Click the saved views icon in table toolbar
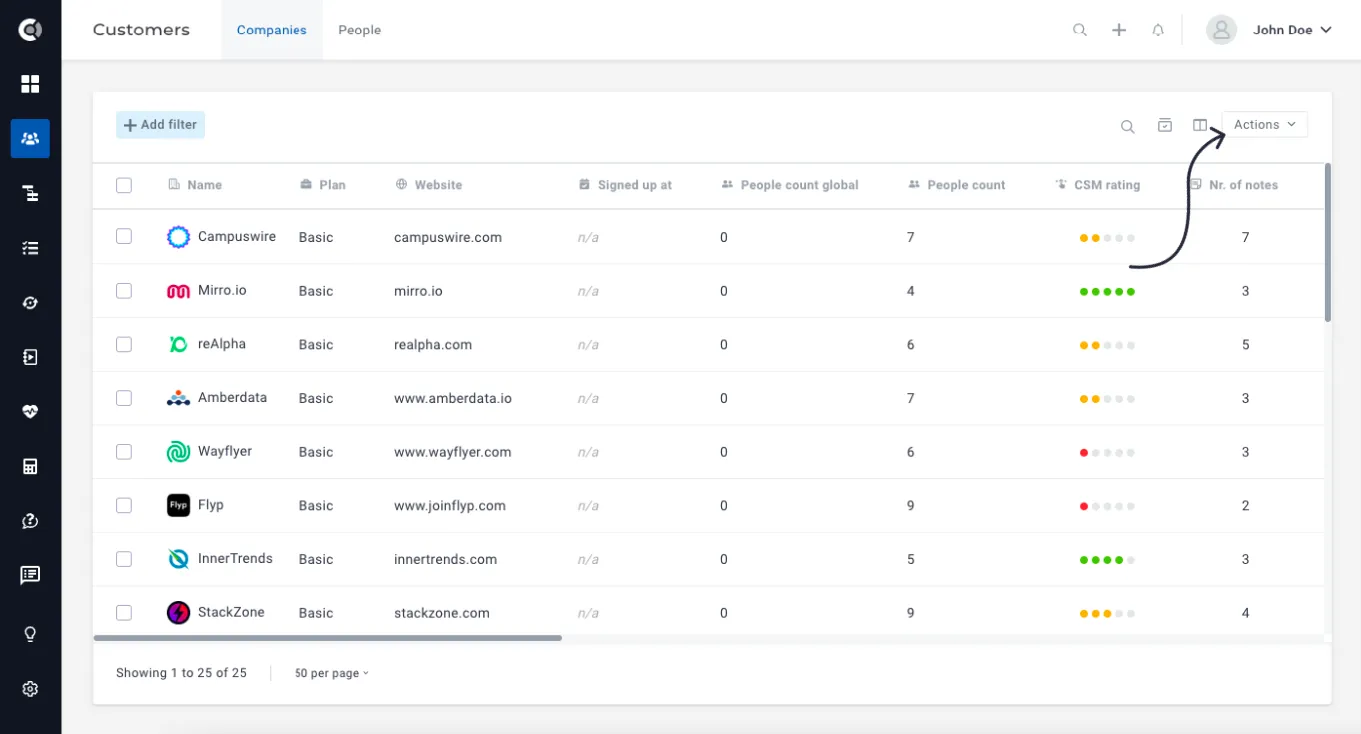Viewport: 1361px width, 734px height. pyautogui.click(x=1165, y=125)
